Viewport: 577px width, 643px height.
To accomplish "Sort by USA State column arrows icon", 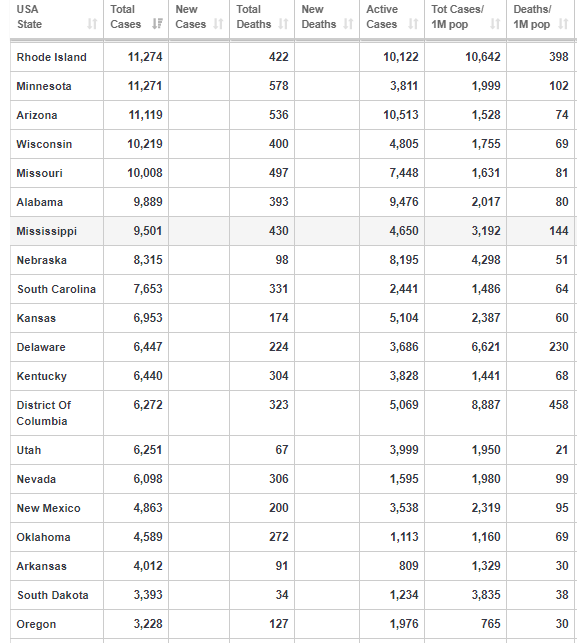I will tap(92, 24).
